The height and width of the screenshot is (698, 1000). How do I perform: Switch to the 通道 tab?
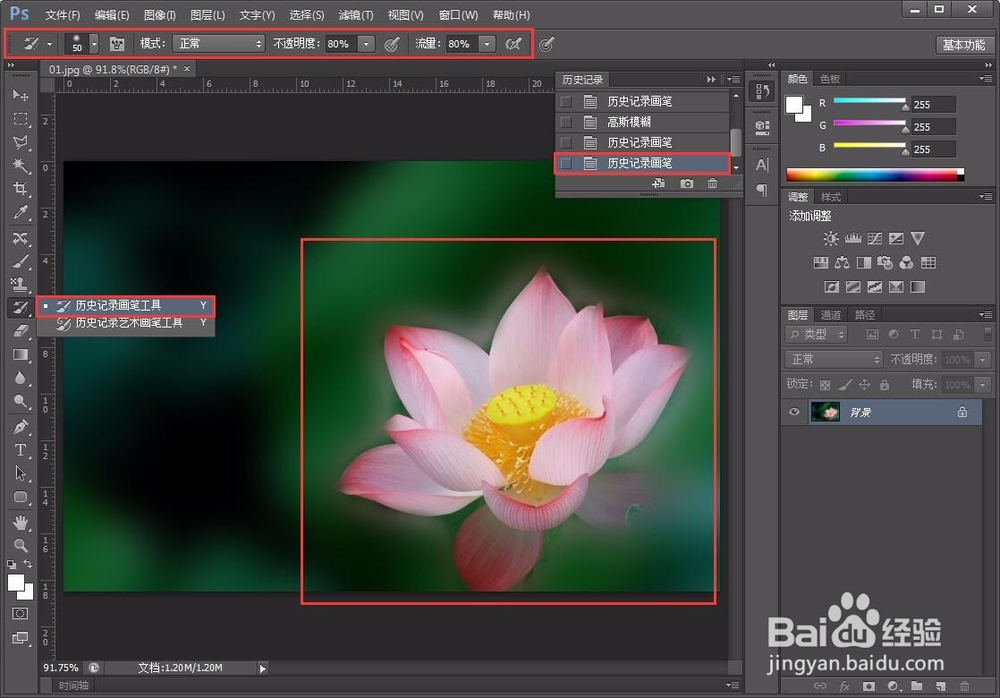click(830, 314)
